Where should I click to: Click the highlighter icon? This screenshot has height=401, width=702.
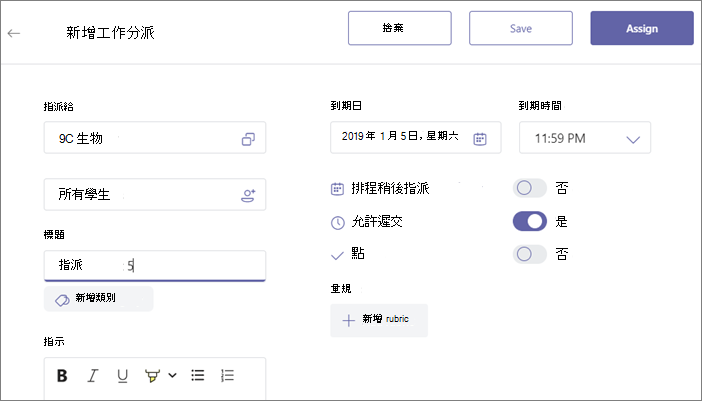click(x=153, y=376)
